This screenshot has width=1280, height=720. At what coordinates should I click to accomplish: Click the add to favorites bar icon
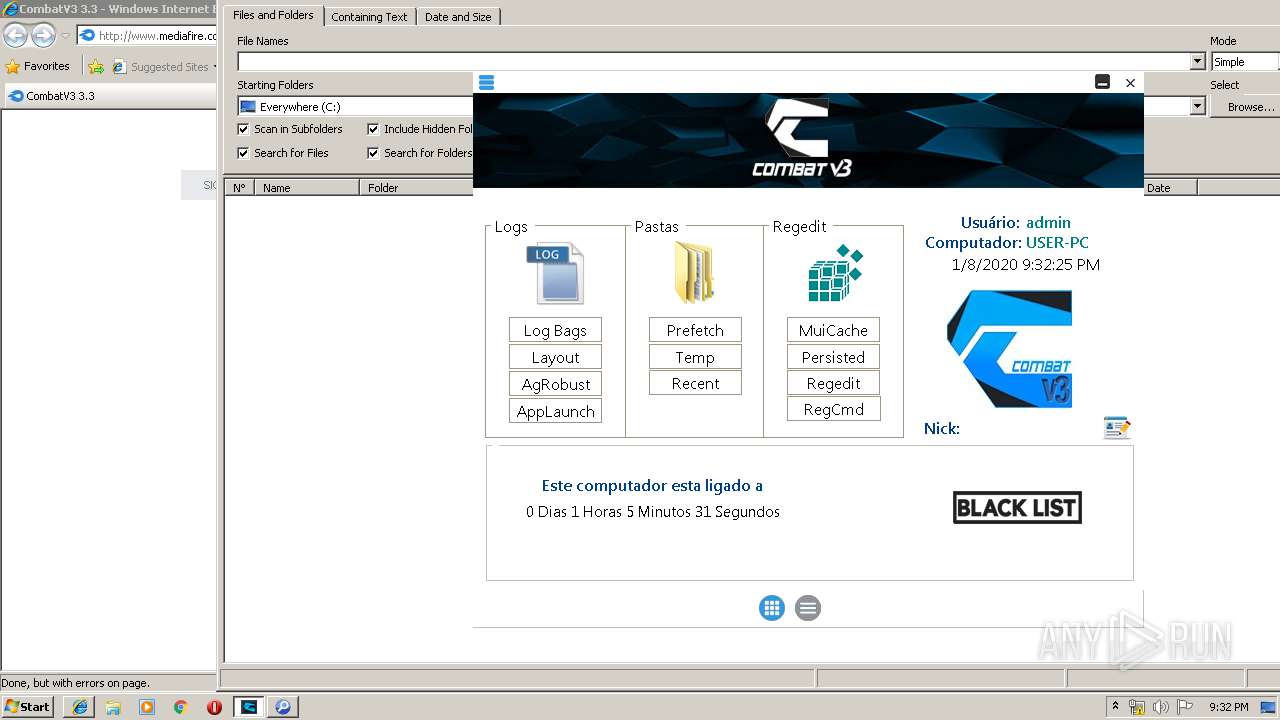click(96, 67)
